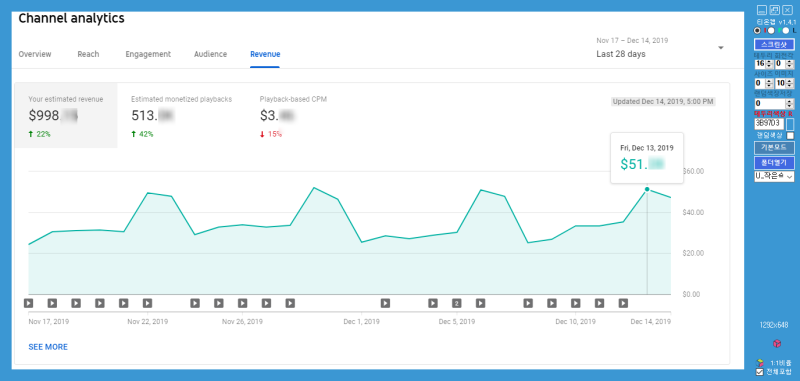
Task: Open the video marker for Nov 19
Action: coord(76,303)
